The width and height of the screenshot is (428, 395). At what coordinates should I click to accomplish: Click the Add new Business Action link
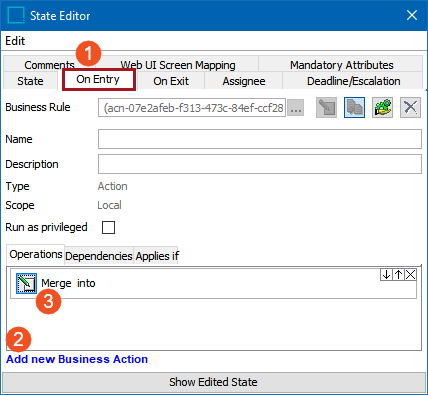tap(77, 359)
